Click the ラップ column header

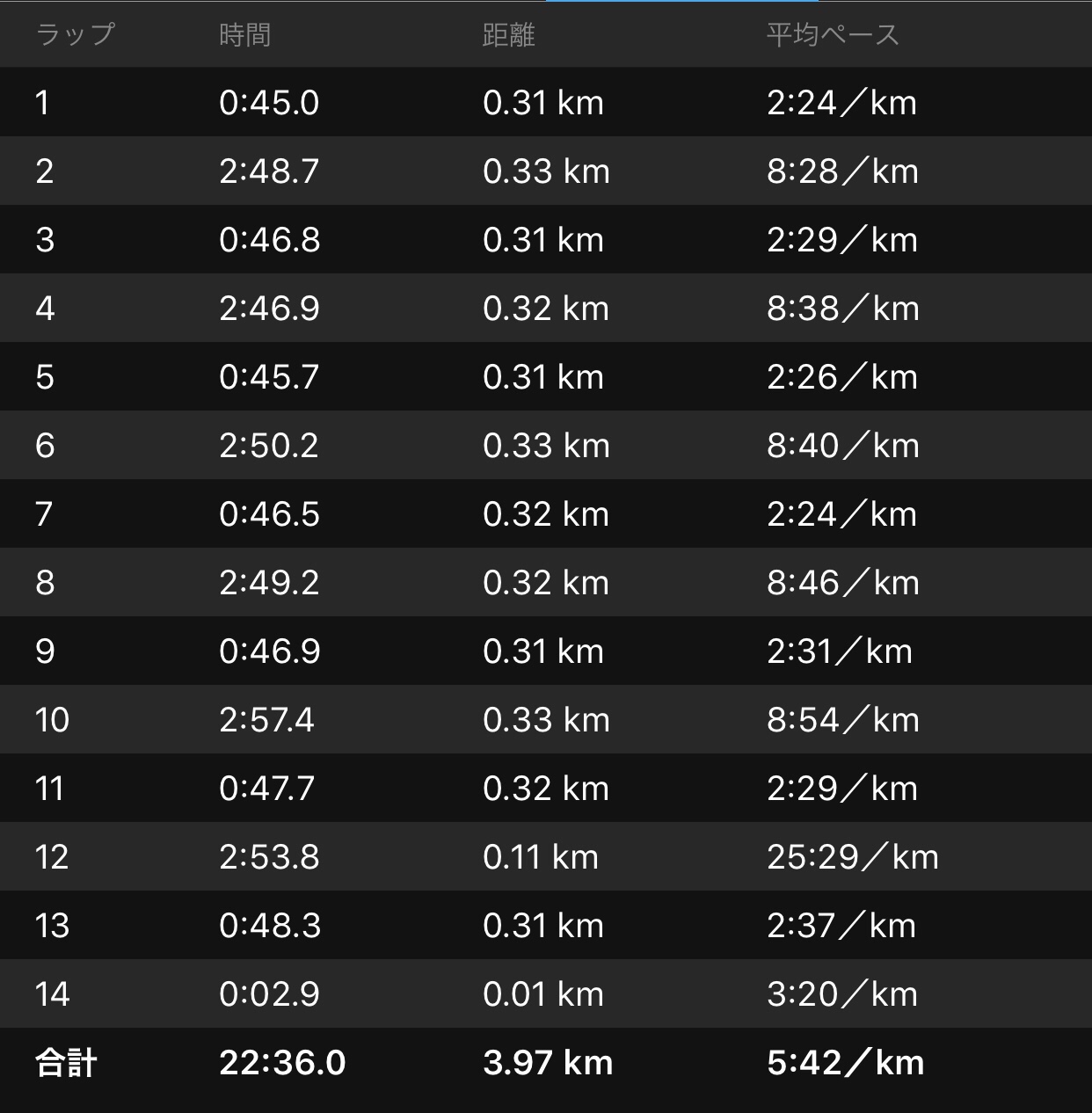coord(75,34)
